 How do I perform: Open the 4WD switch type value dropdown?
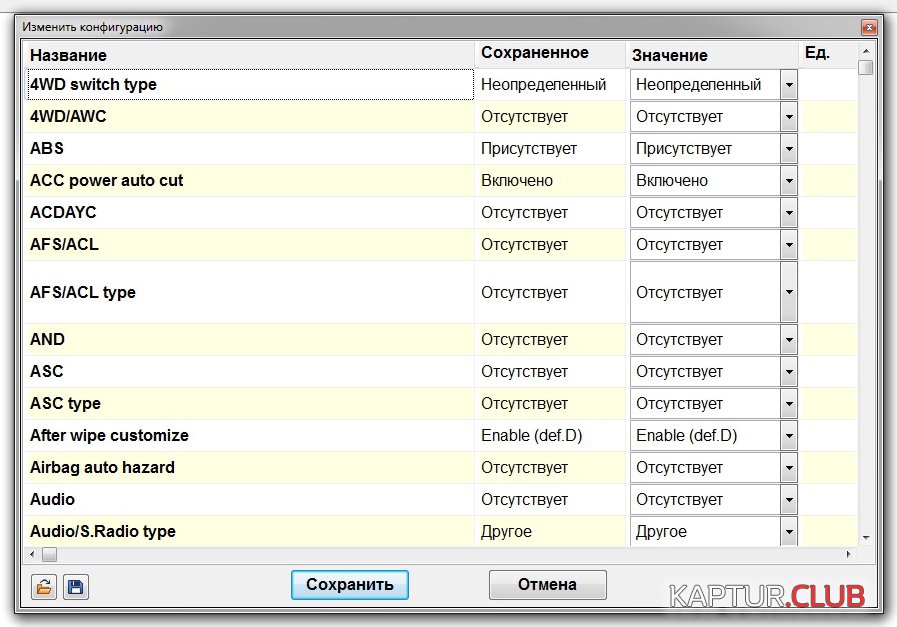point(789,85)
